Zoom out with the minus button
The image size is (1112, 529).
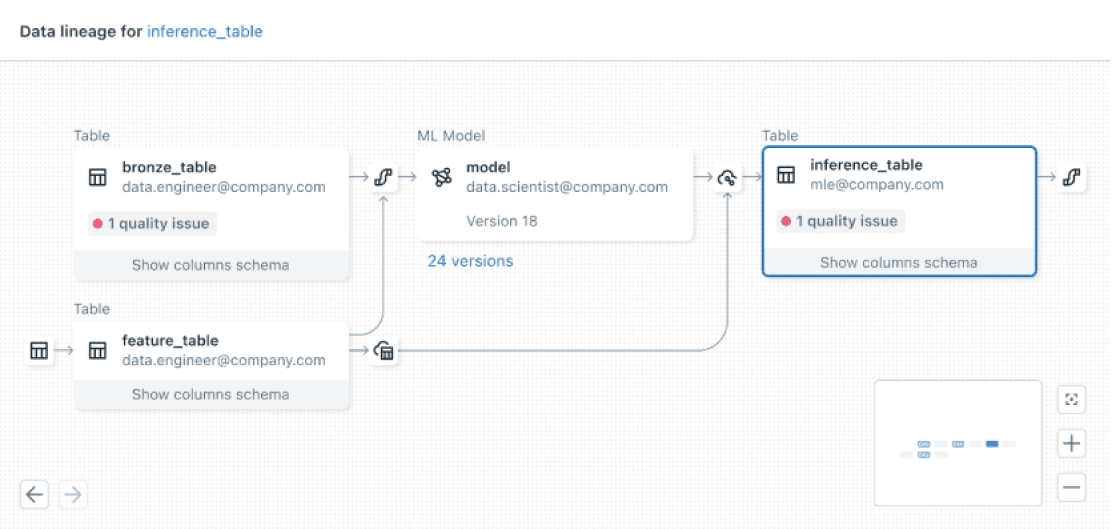[x=1071, y=487]
